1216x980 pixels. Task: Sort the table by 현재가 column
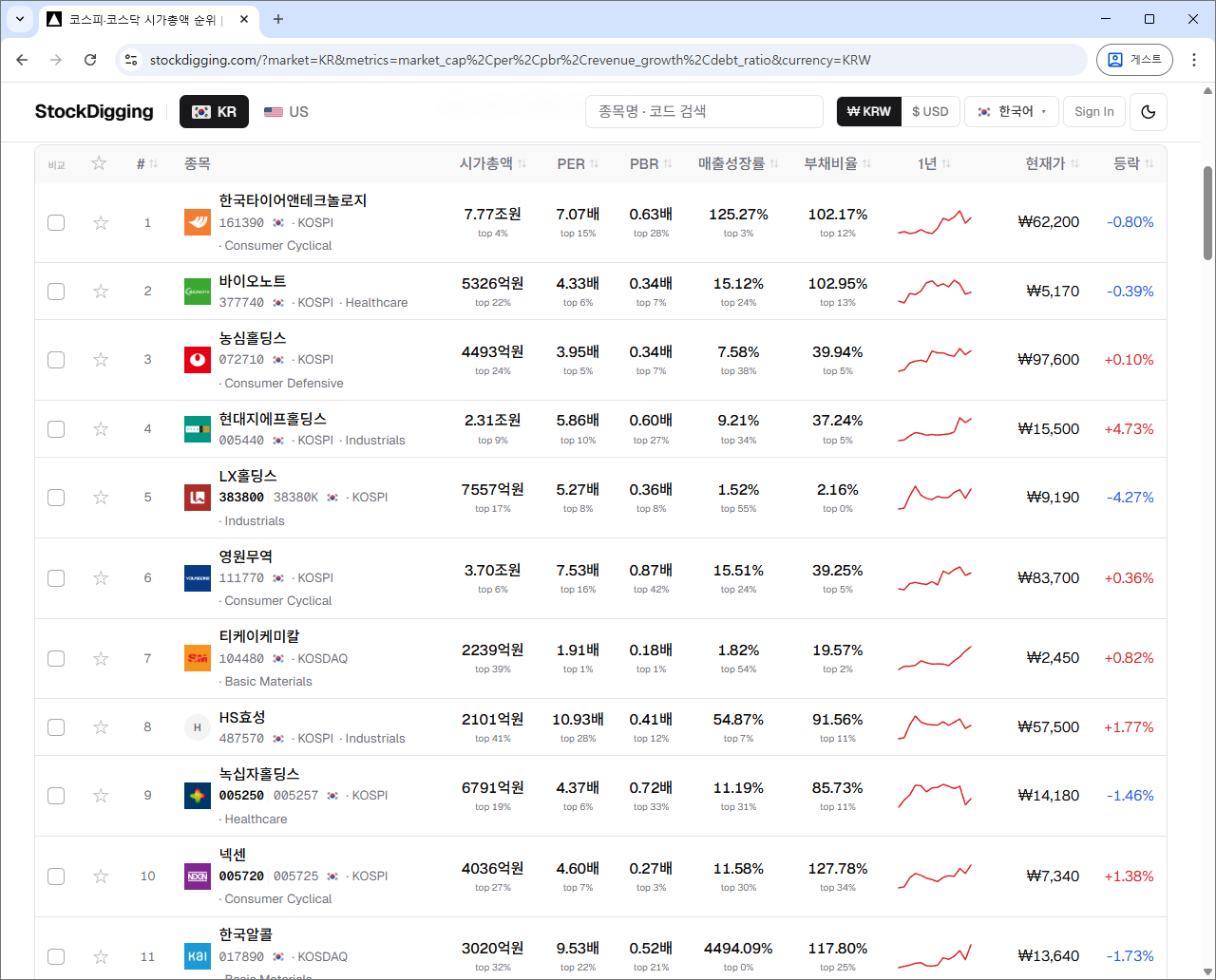coord(1052,163)
